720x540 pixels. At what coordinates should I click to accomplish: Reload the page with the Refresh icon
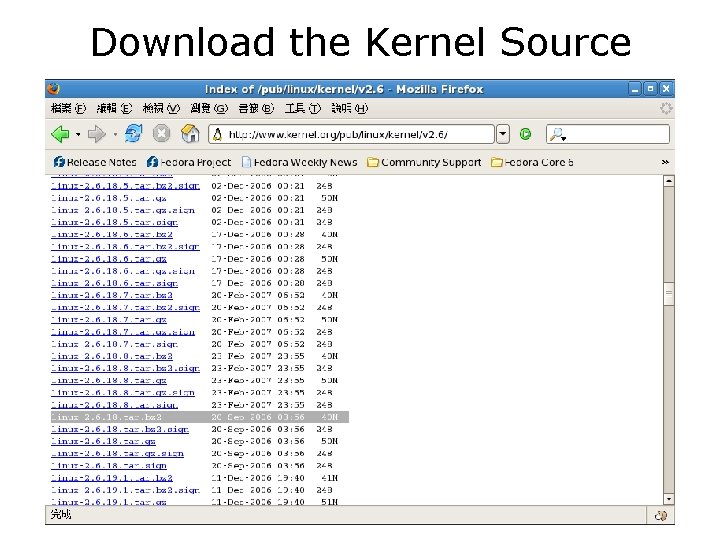click(x=134, y=134)
